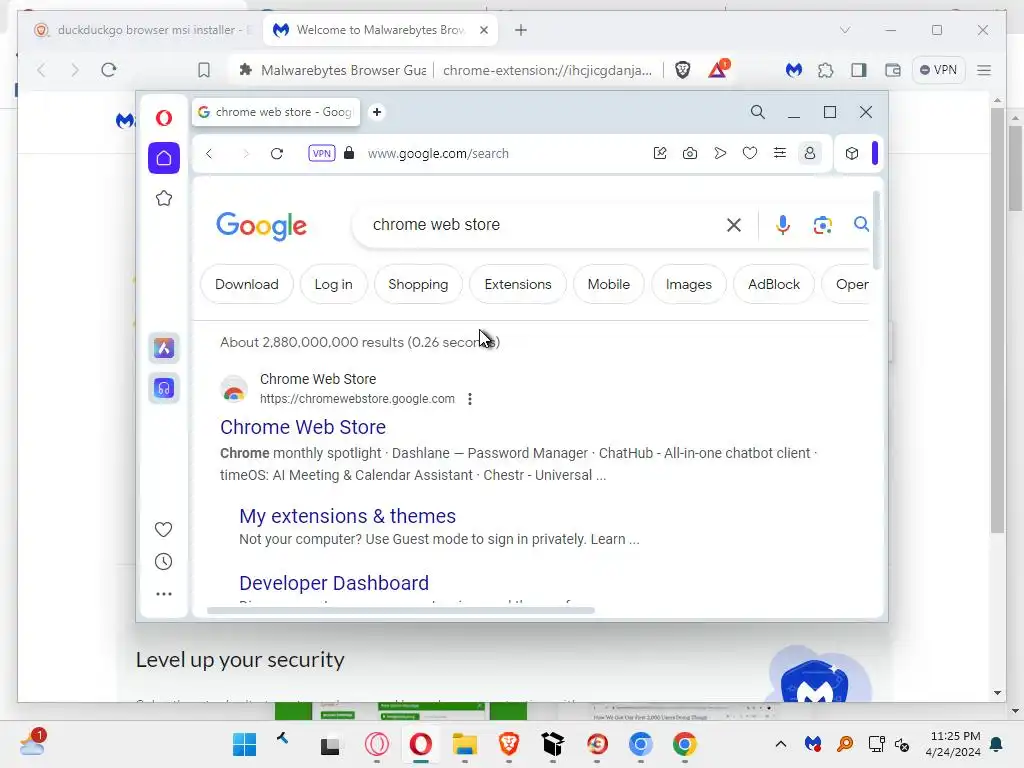Click the Opera address bar URL field
Screen dimensions: 1024x768
coord(438,153)
